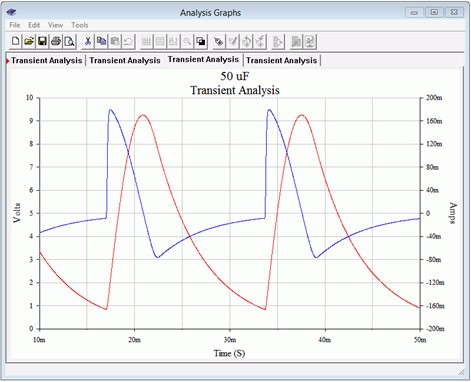
Task: Print the graph with the printer icon
Action: click(56, 41)
